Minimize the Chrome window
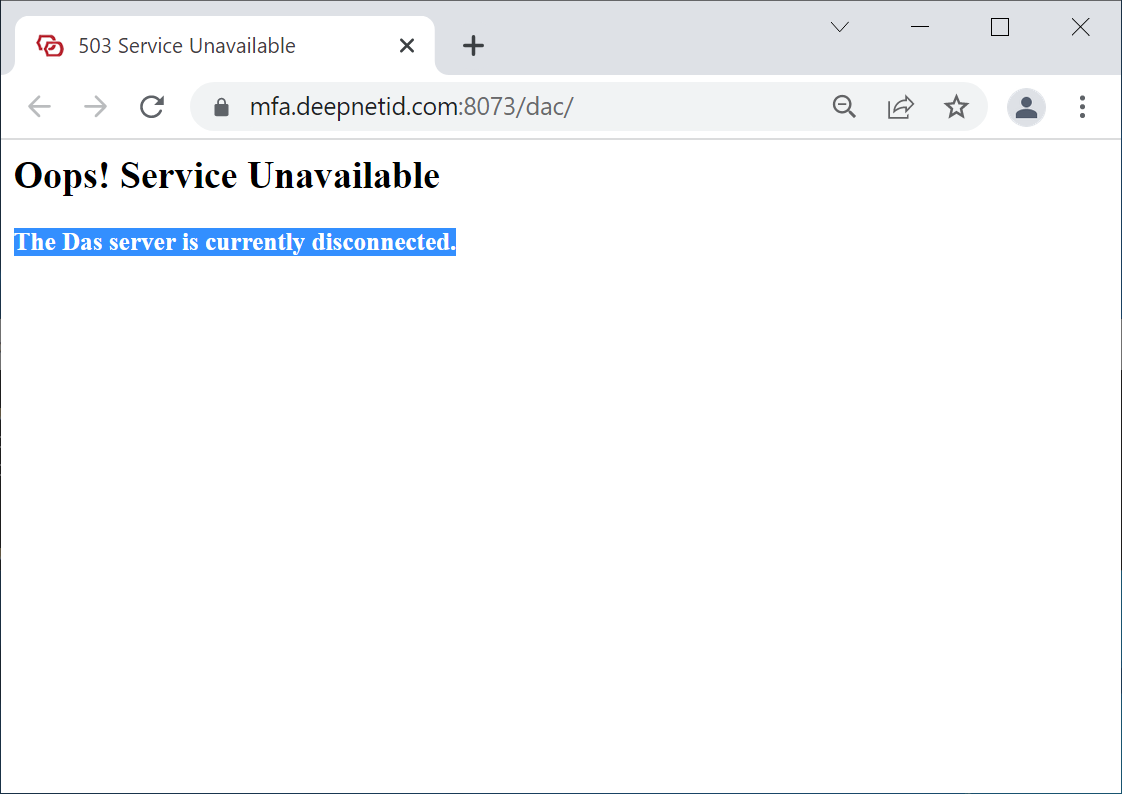The image size is (1122, 794). (x=921, y=28)
